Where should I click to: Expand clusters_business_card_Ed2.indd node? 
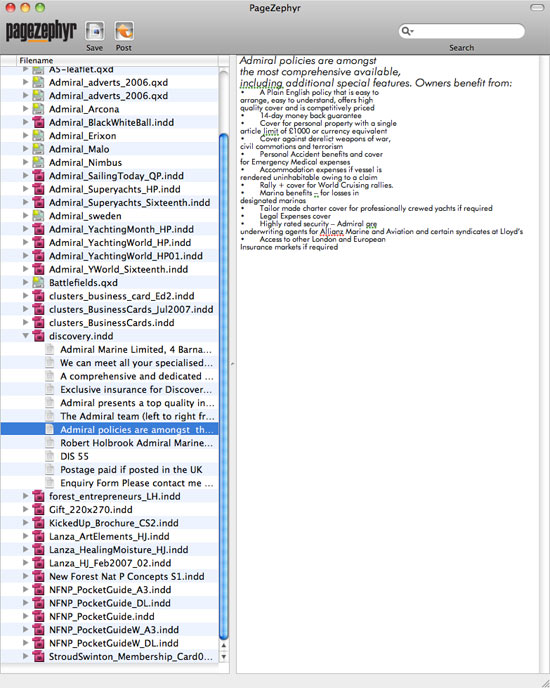pyautogui.click(x=25, y=296)
